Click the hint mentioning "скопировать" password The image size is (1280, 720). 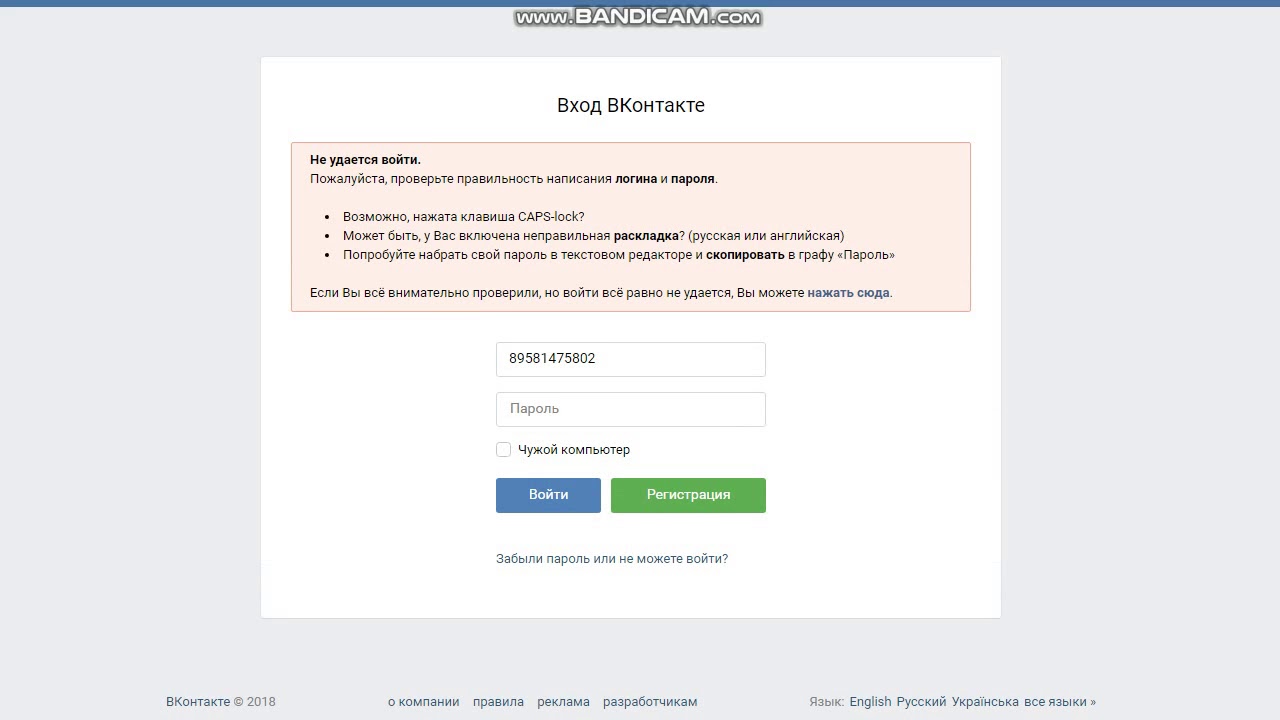coord(619,255)
